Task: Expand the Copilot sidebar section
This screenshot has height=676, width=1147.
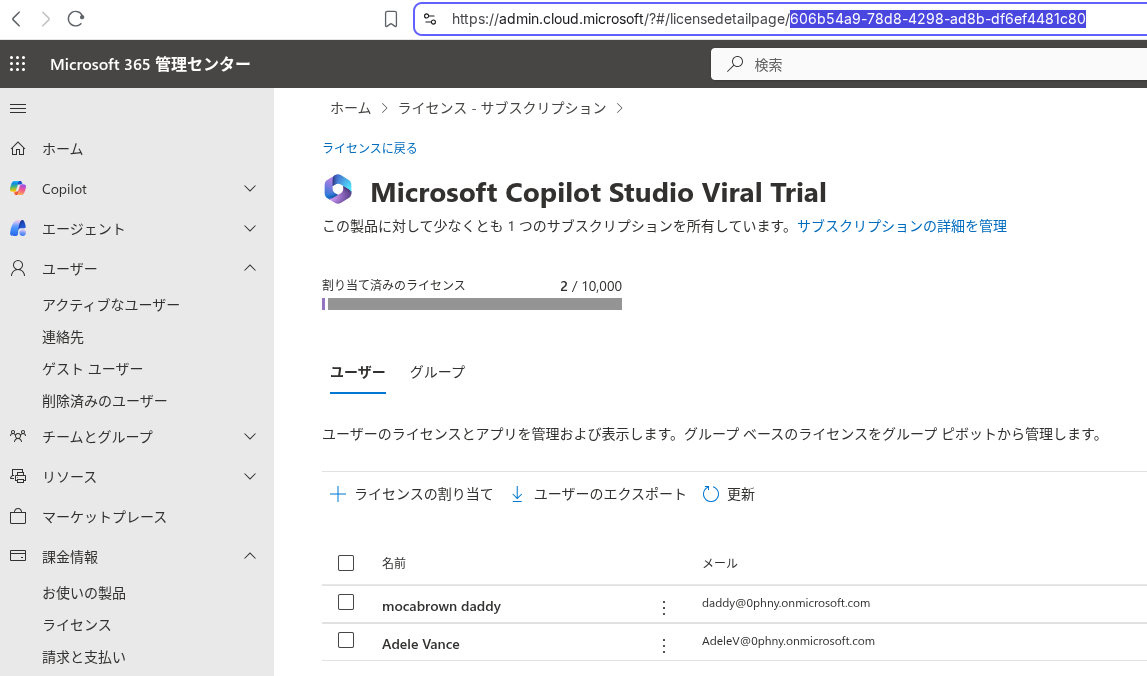Action: 250,189
